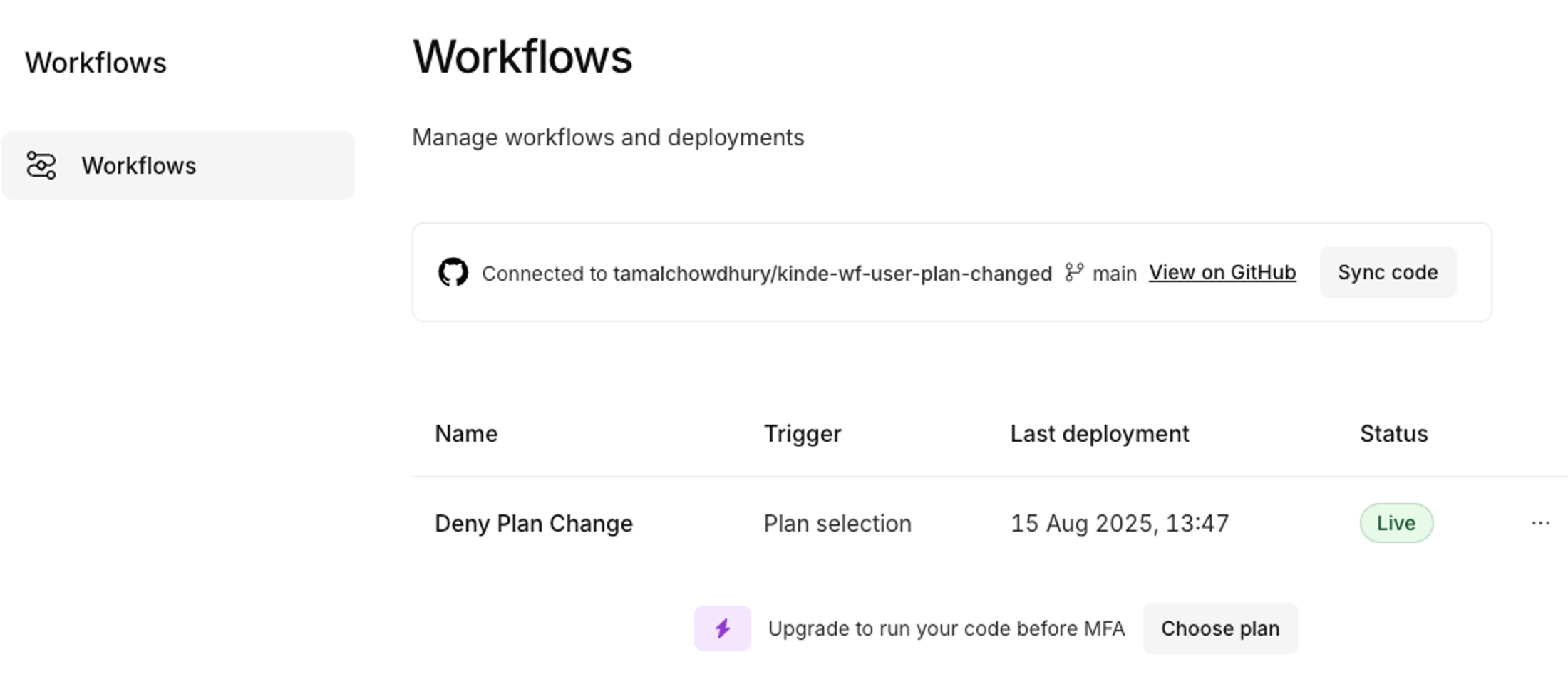The image size is (1568, 694).
Task: Click the upgrade banner text about MFA
Action: [x=945, y=628]
